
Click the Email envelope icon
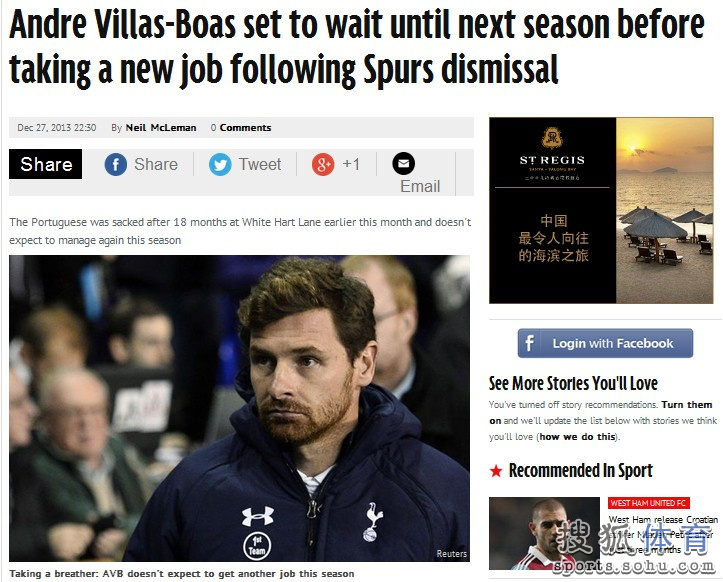[403, 163]
